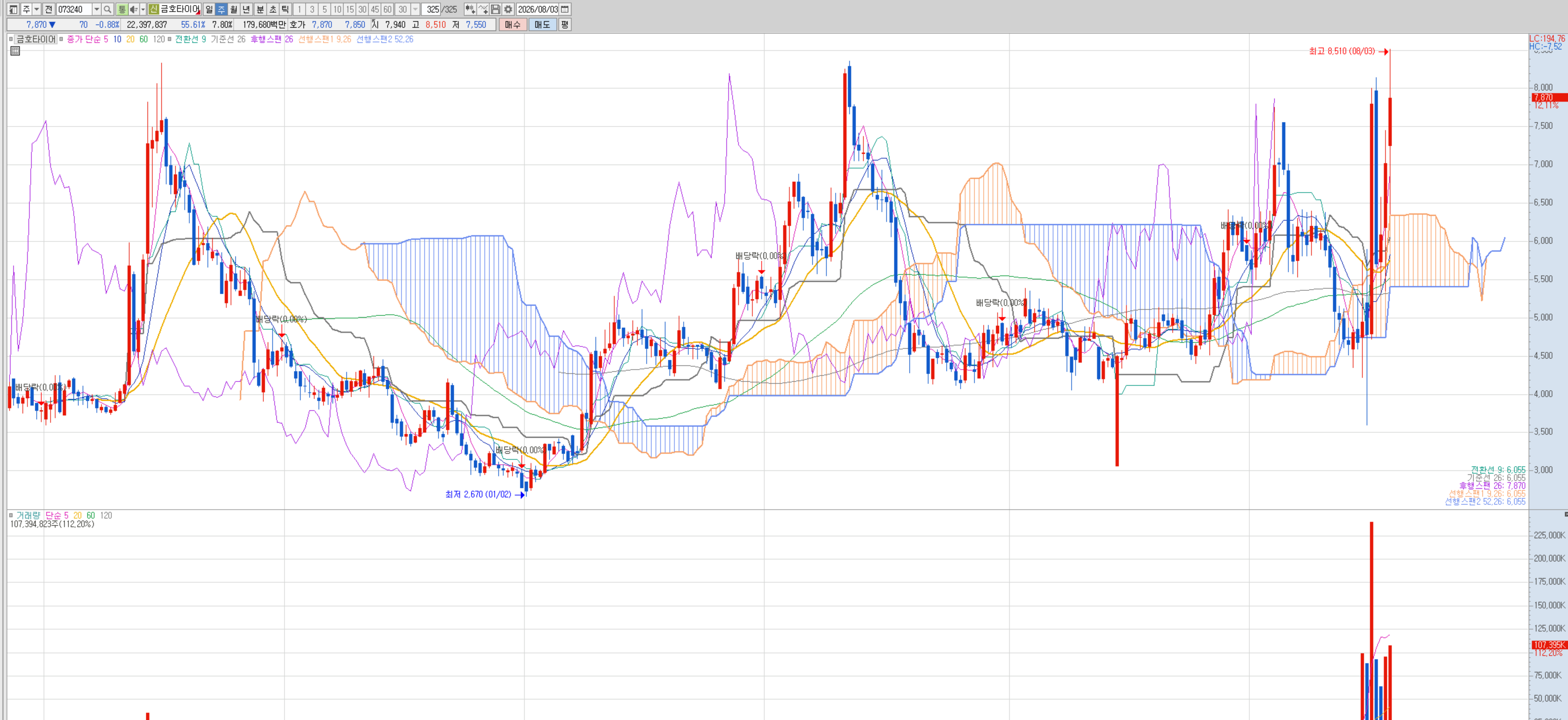
Task: Click the custom interval field showing 30
Action: (x=402, y=9)
